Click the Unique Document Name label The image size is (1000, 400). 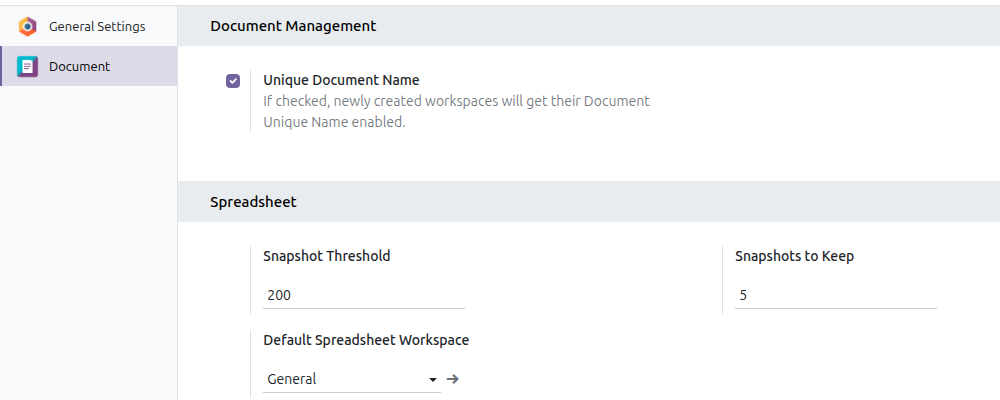(341, 80)
